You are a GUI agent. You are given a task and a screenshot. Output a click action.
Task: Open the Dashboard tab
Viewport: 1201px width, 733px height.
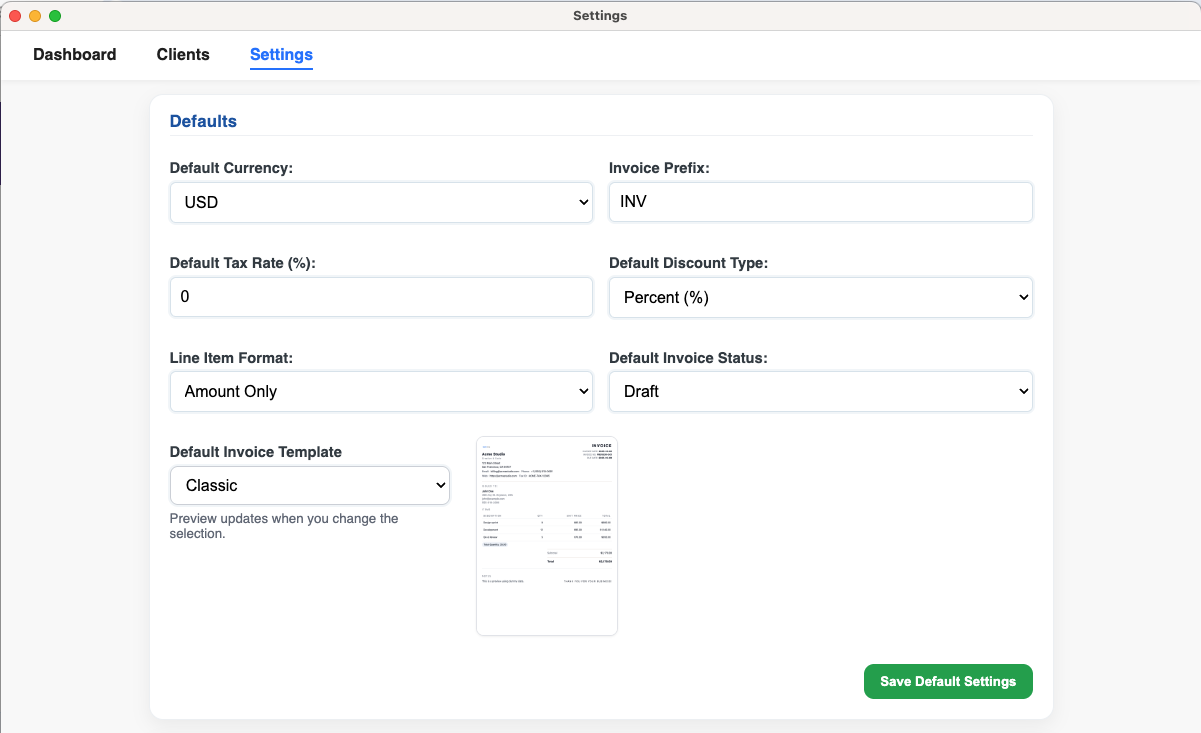(x=74, y=55)
